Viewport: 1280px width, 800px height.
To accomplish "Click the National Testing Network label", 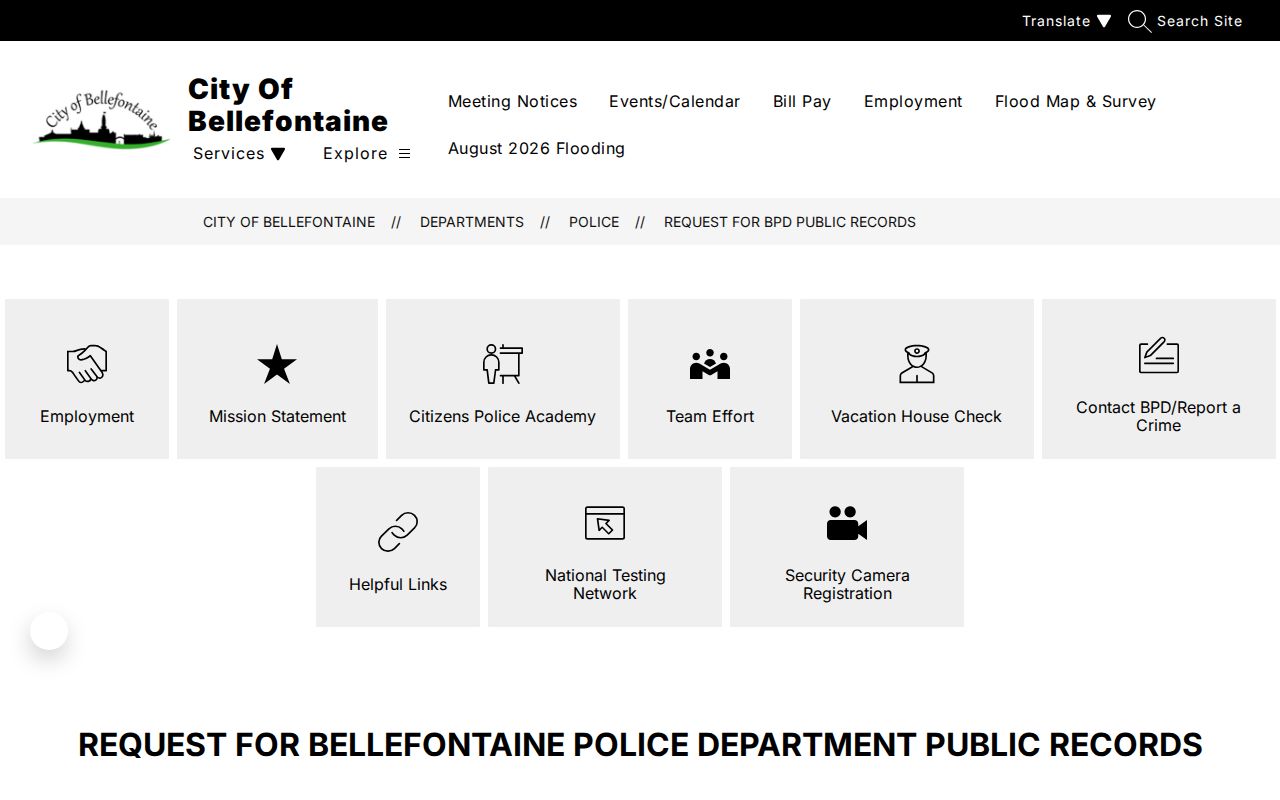I will pos(605,584).
